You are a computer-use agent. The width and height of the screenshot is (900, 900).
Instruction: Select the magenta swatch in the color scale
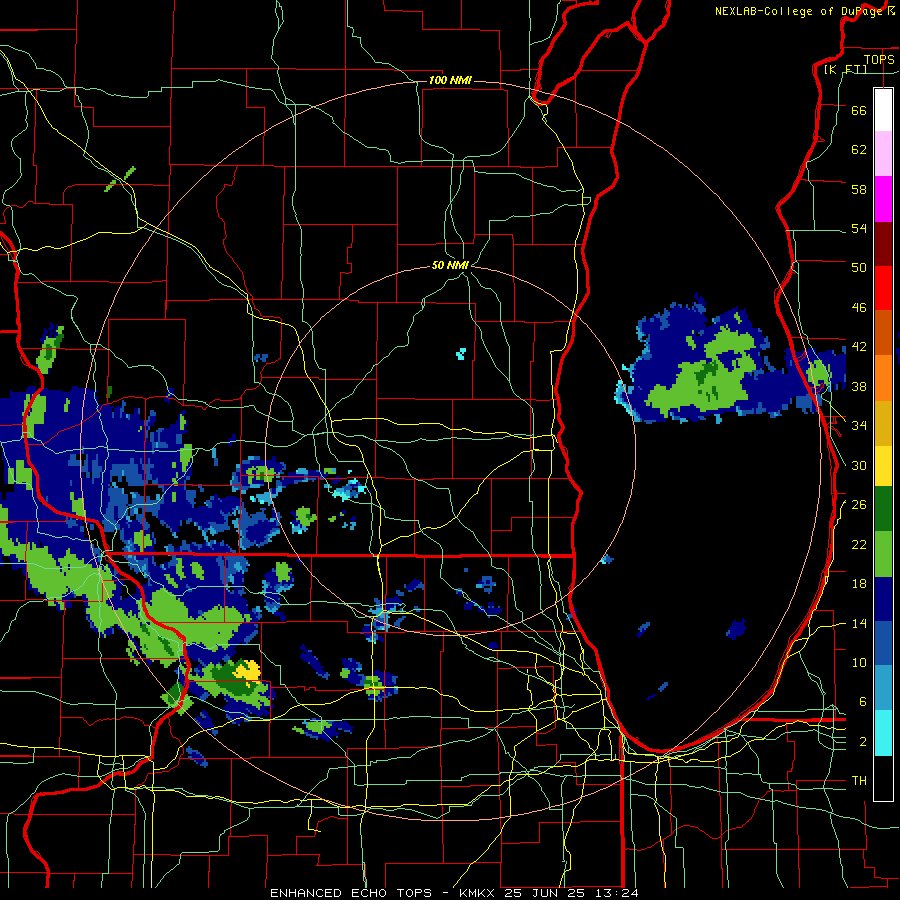(883, 199)
